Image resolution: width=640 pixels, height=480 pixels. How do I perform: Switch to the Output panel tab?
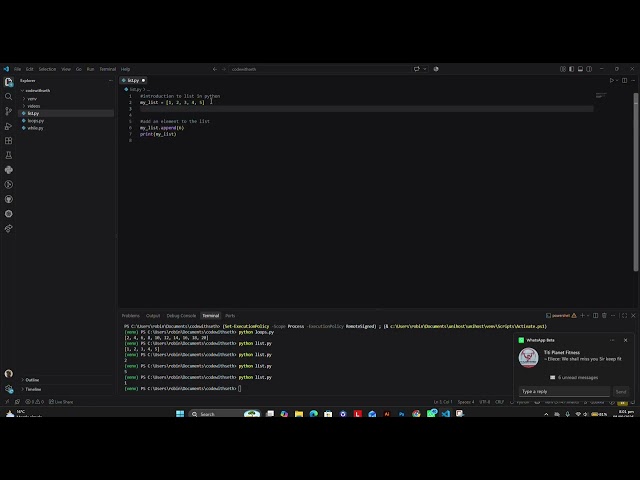click(153, 316)
